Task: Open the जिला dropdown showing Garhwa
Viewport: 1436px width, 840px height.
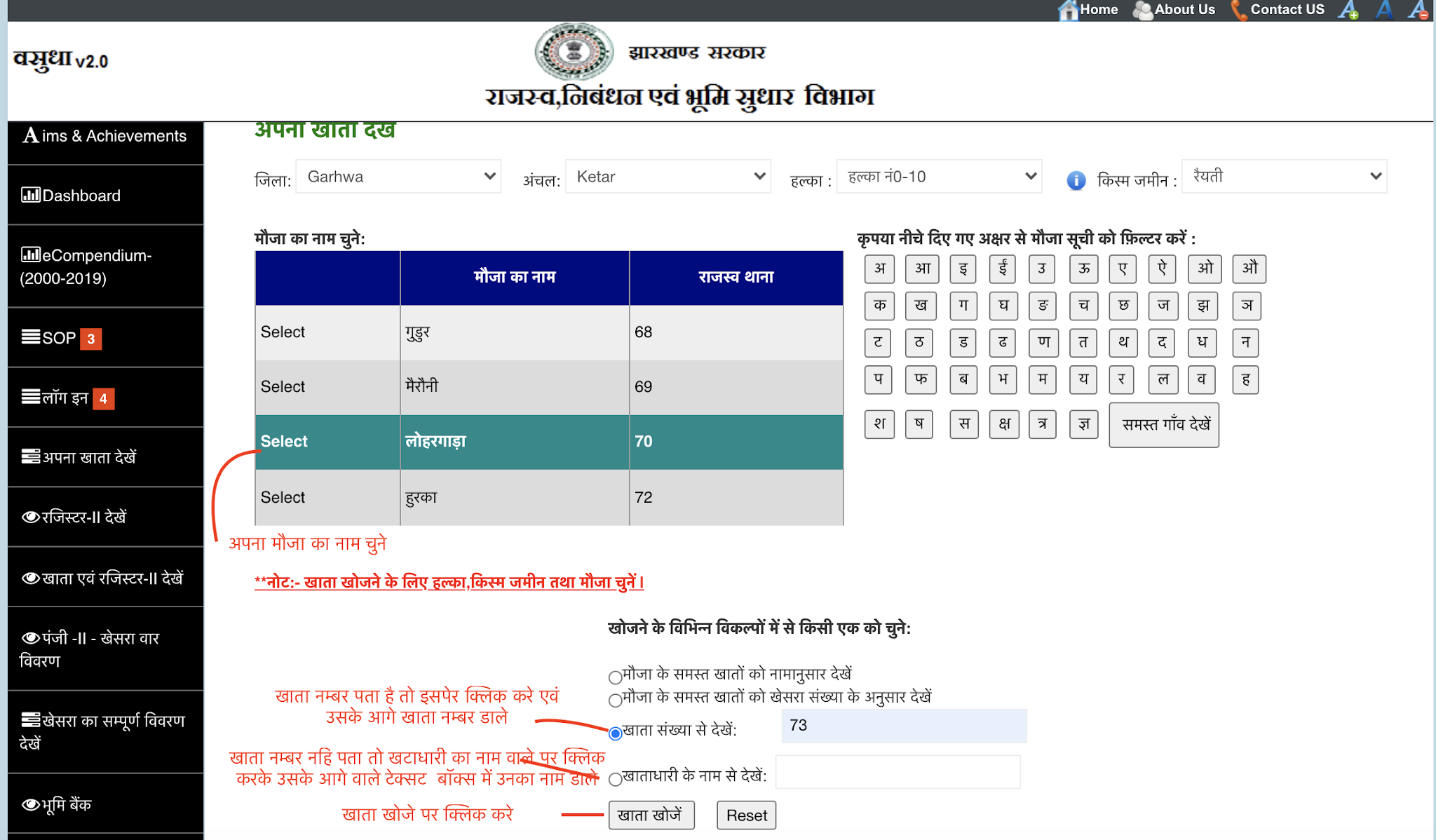Action: (398, 177)
